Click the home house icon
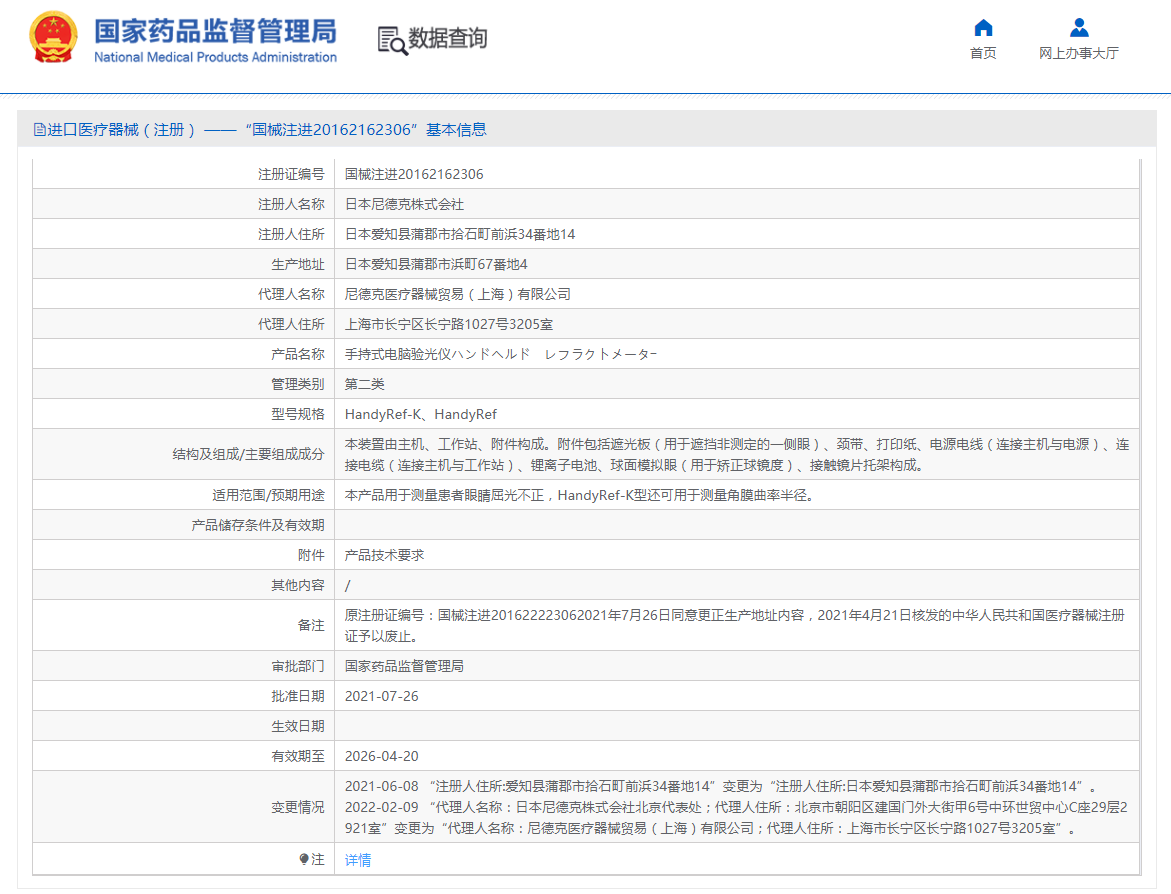The width and height of the screenshot is (1171, 894). (x=983, y=28)
